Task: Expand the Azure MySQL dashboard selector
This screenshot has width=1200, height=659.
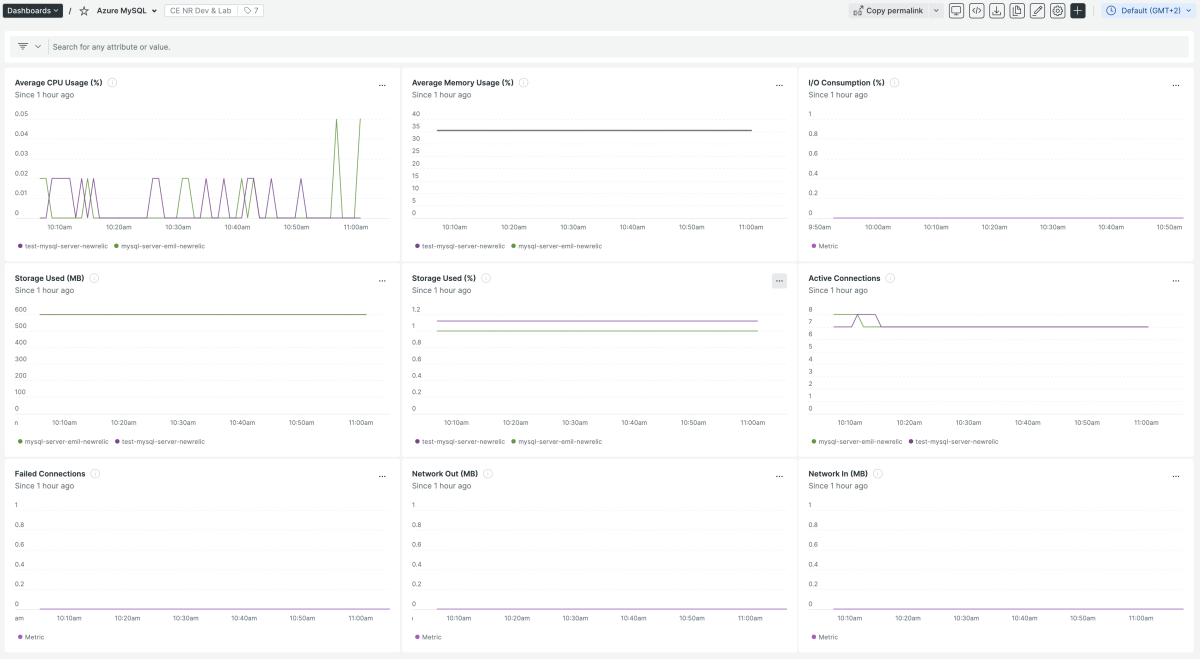Action: tap(126, 11)
